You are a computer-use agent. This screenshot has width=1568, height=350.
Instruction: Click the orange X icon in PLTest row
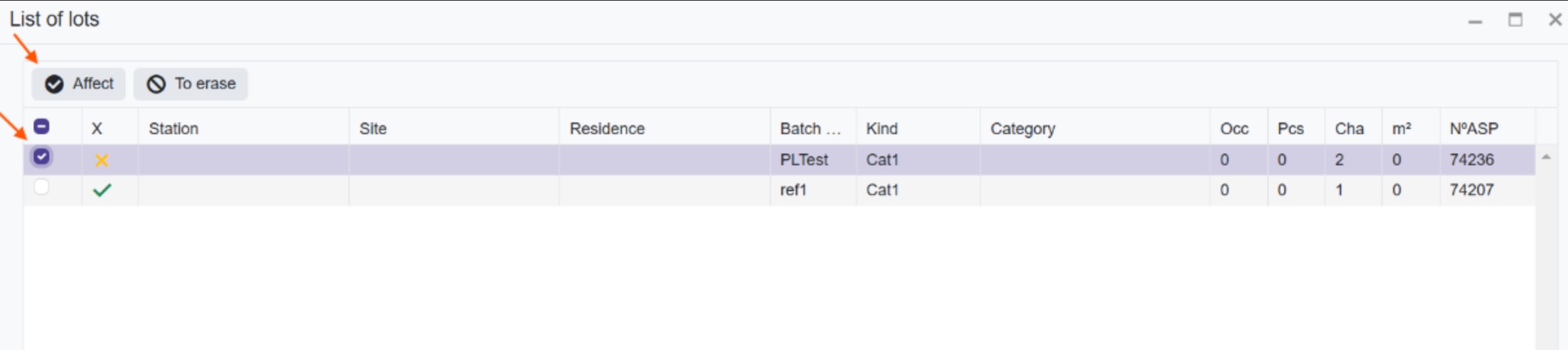[101, 160]
